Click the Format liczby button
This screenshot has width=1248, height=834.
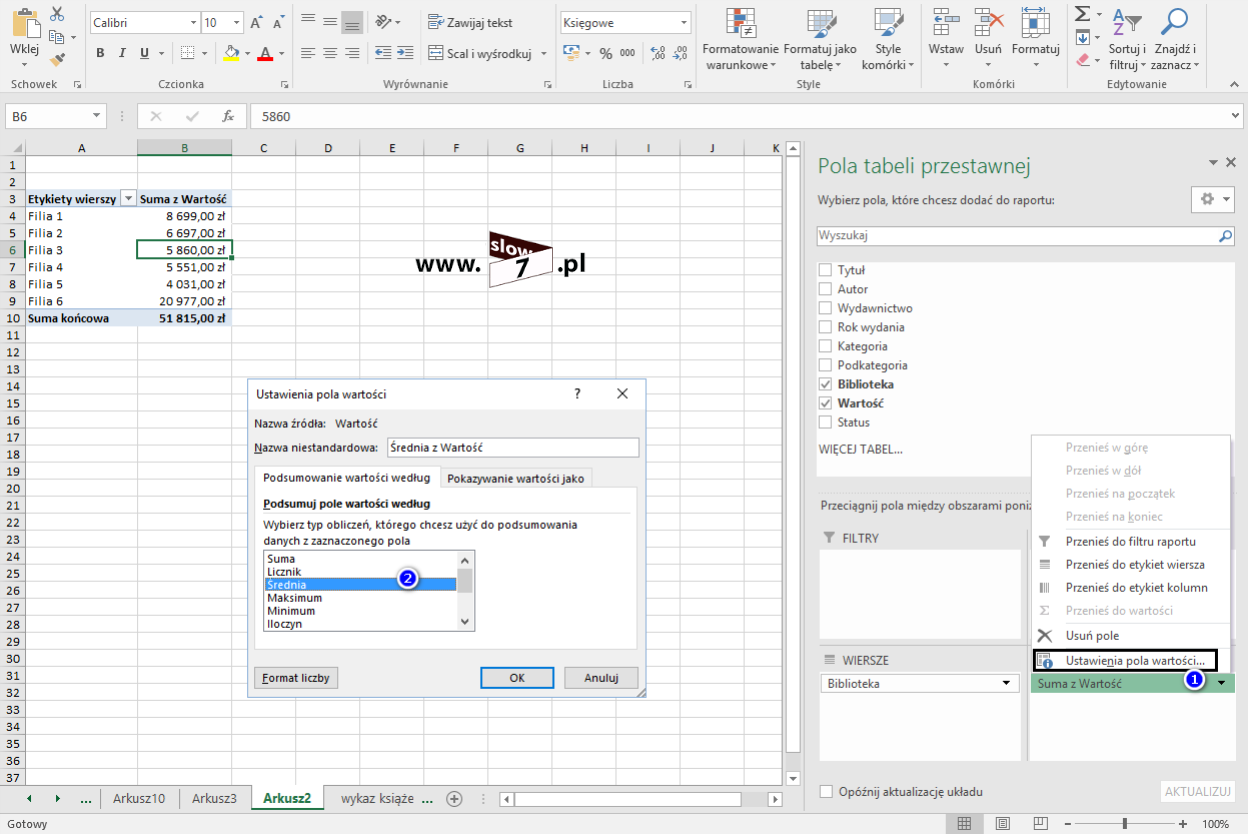pos(296,677)
